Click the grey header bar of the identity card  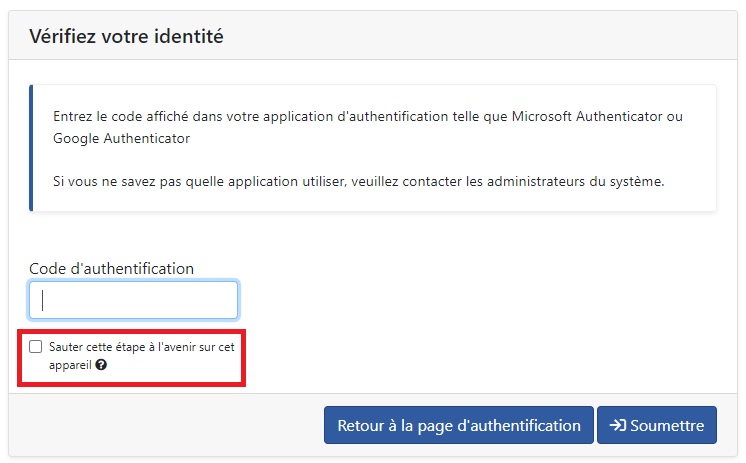373,36
